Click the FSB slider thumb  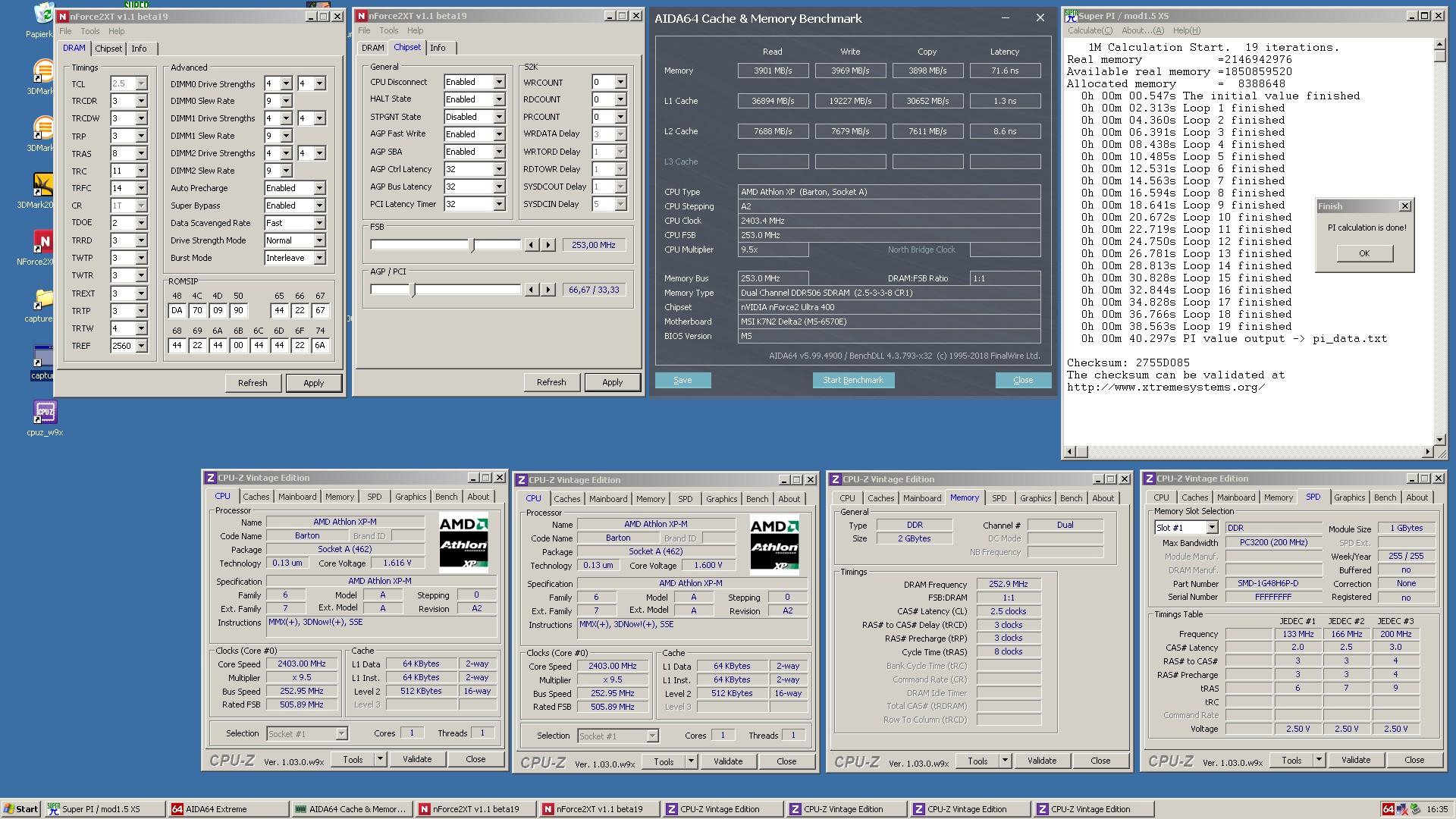click(472, 245)
